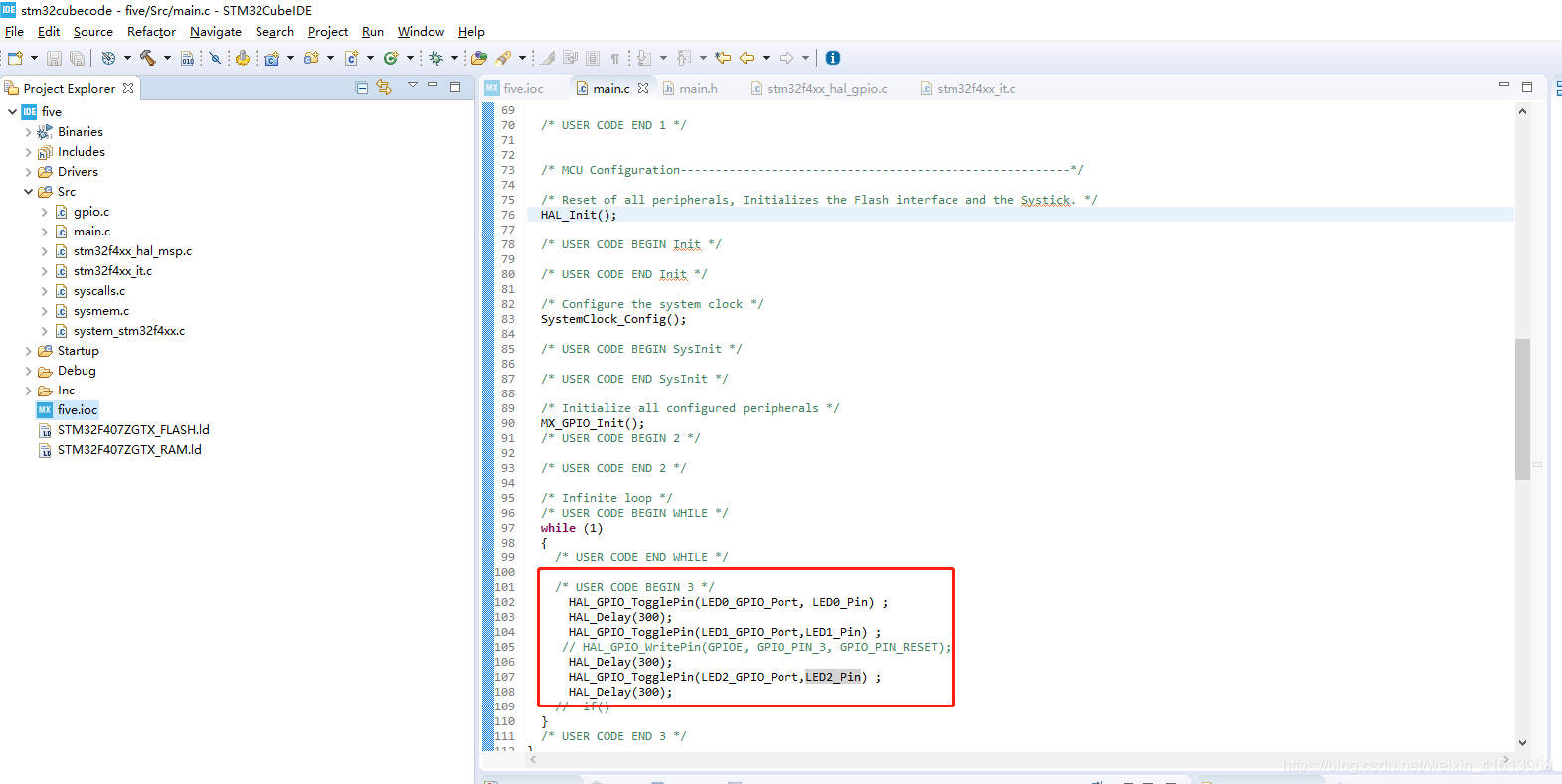The height and width of the screenshot is (784, 1562).
Task: Open the Project Explorer view menu dropdown
Action: point(413,85)
